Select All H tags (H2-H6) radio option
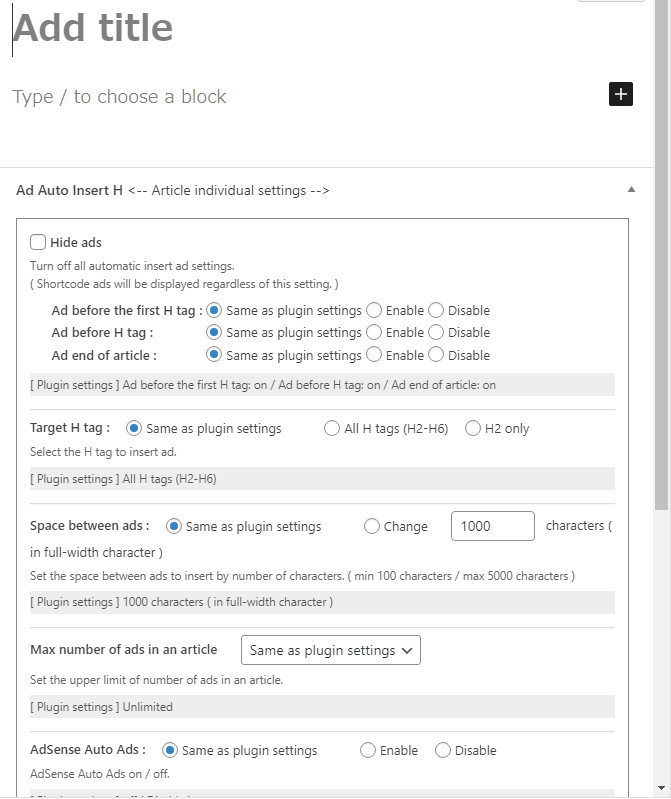Image resolution: width=671 pixels, height=799 pixels. point(332,428)
